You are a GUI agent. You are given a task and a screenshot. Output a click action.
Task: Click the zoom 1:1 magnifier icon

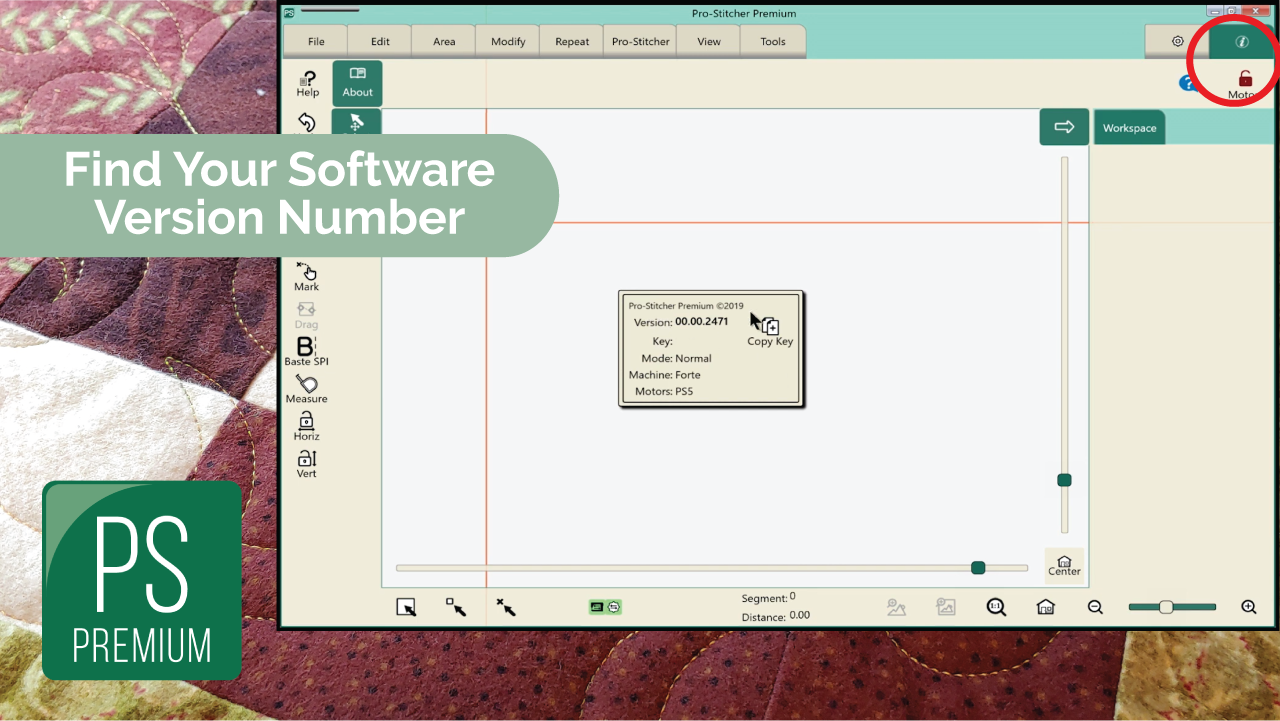click(x=996, y=607)
